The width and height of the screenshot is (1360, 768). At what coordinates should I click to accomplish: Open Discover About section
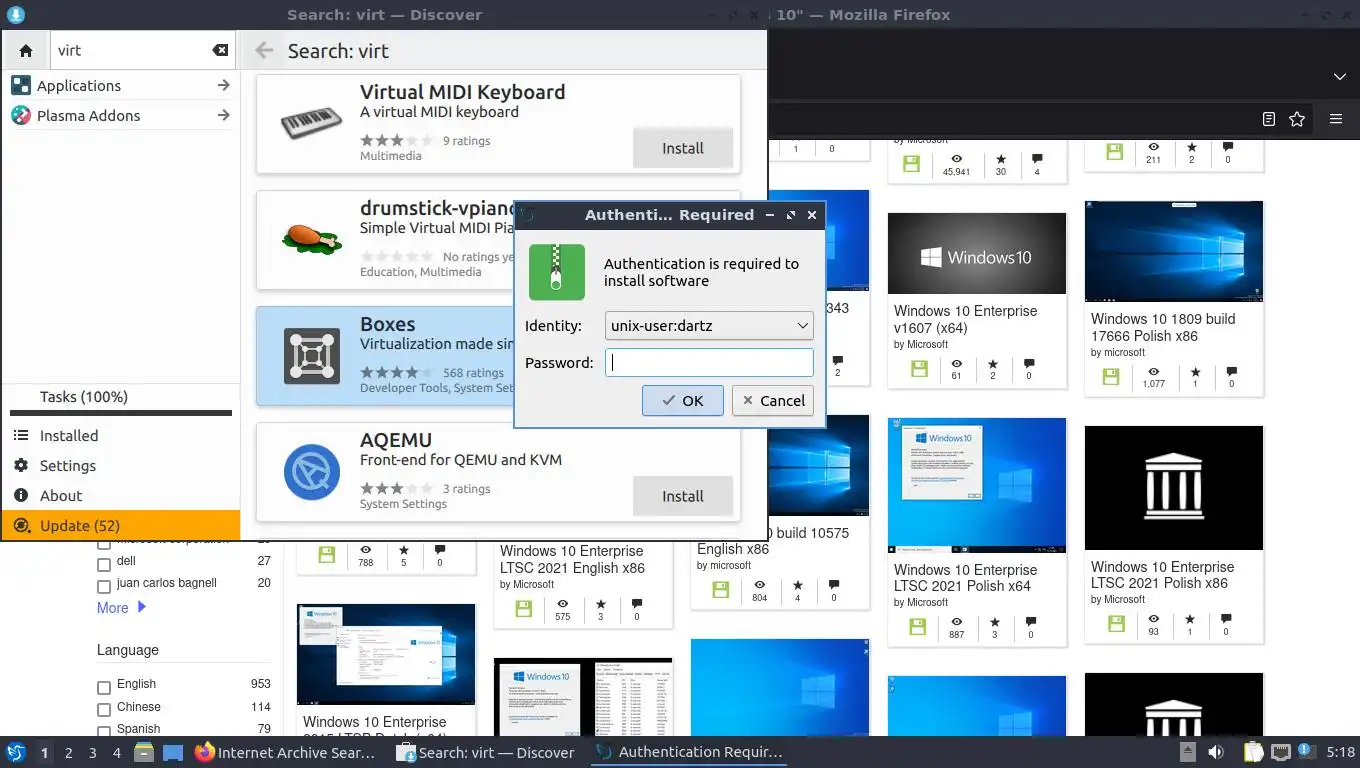120,496
